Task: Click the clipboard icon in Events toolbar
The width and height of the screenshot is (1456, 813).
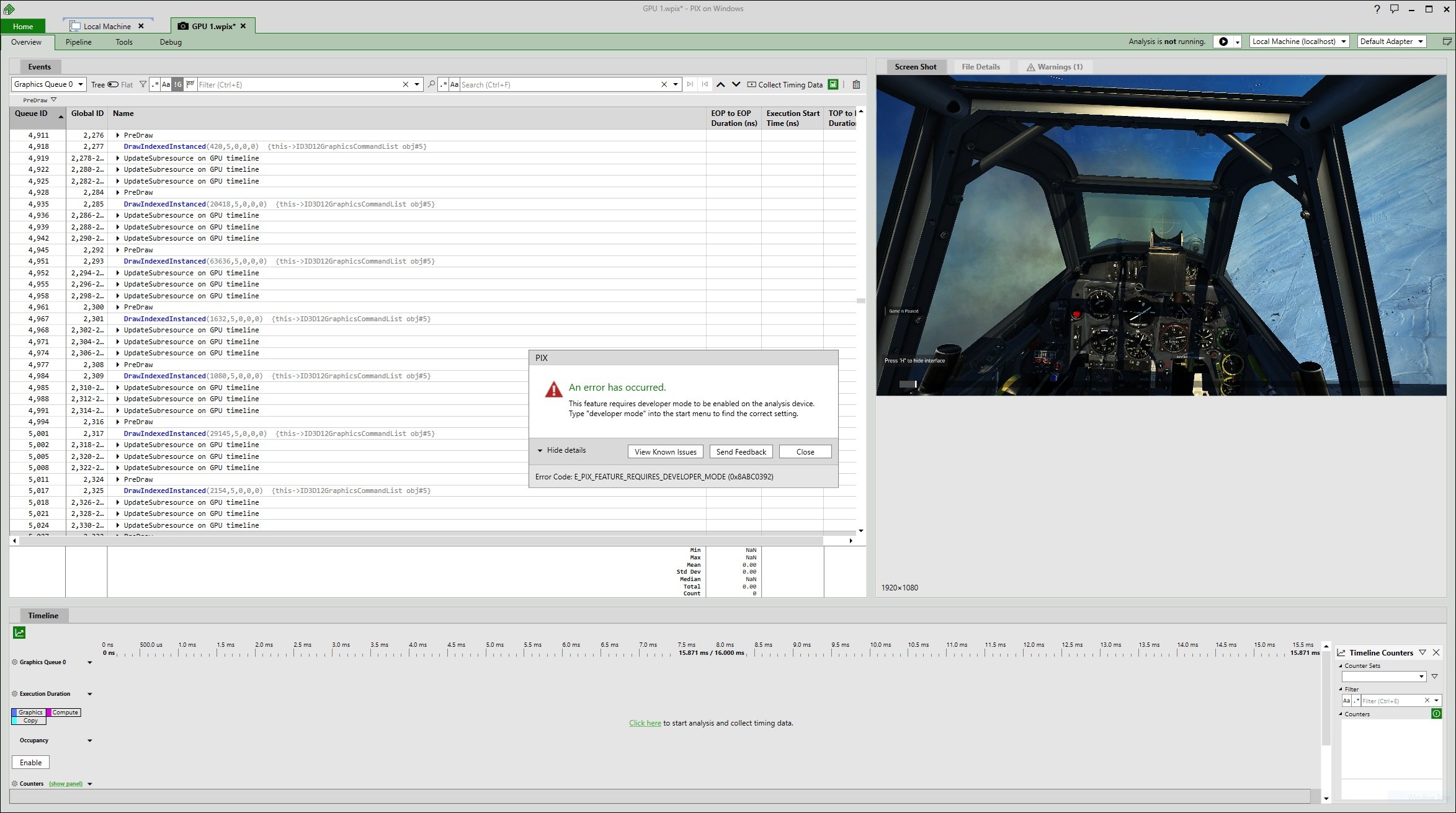Action: click(856, 84)
